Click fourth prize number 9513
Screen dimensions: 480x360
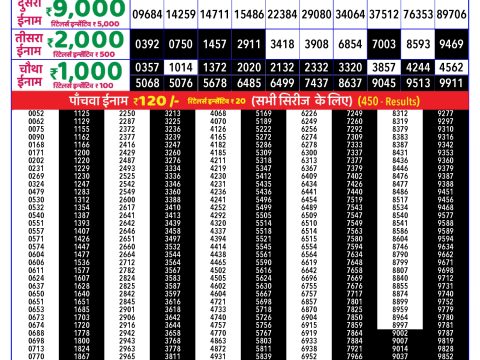point(418,83)
